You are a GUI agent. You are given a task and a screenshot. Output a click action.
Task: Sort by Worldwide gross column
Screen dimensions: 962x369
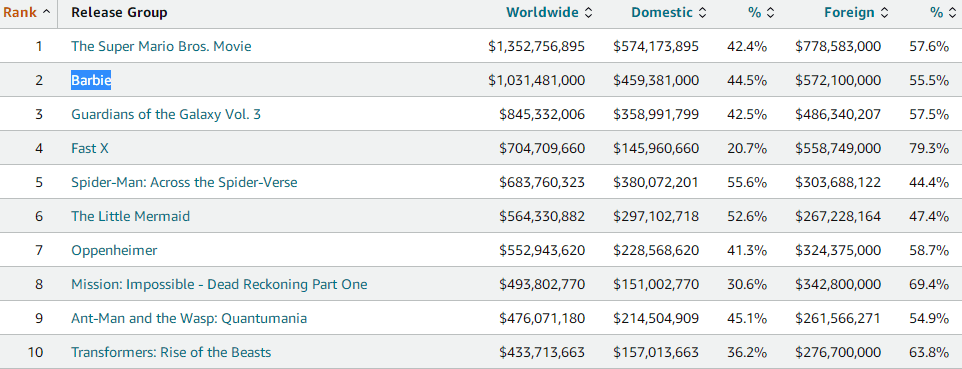[549, 12]
